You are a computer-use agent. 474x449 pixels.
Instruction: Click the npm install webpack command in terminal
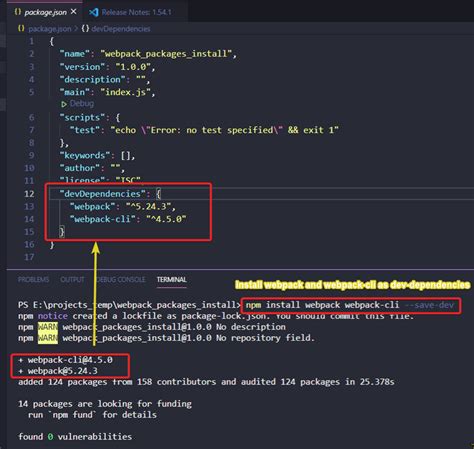322,305
